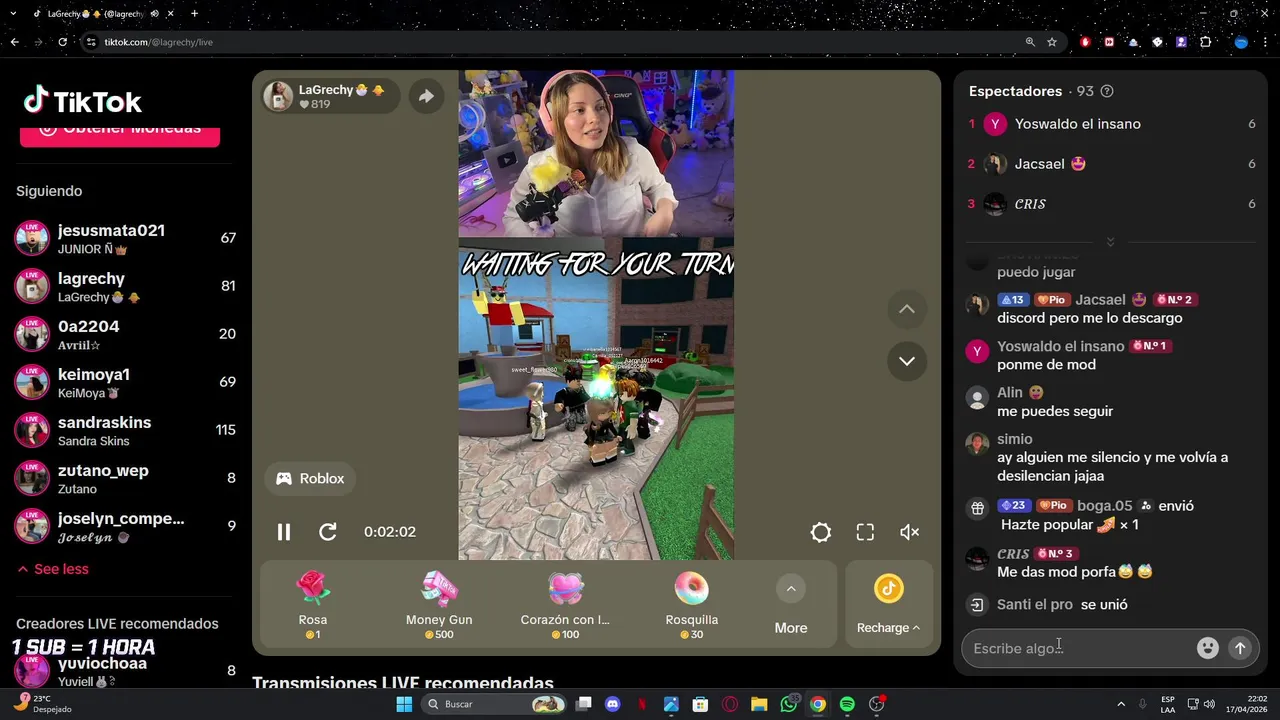Click boga.05 username in chat
This screenshot has width=1280, height=720.
click(1104, 506)
